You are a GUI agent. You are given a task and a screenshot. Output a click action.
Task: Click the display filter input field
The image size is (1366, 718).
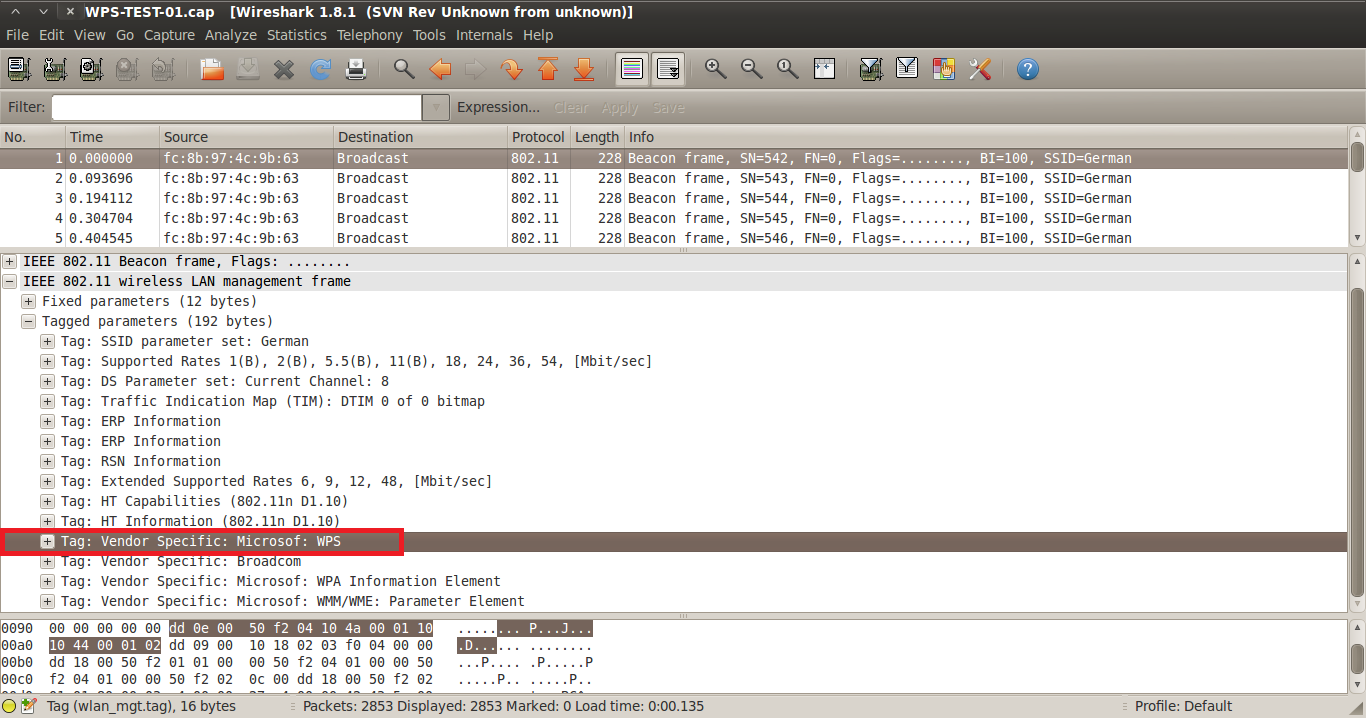click(237, 107)
